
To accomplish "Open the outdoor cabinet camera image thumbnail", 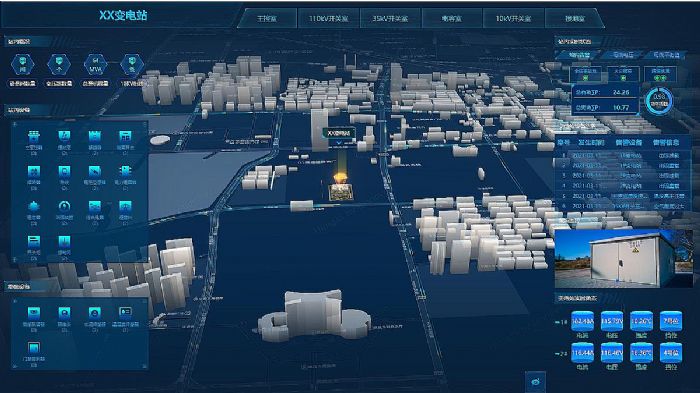I will [x=624, y=259].
